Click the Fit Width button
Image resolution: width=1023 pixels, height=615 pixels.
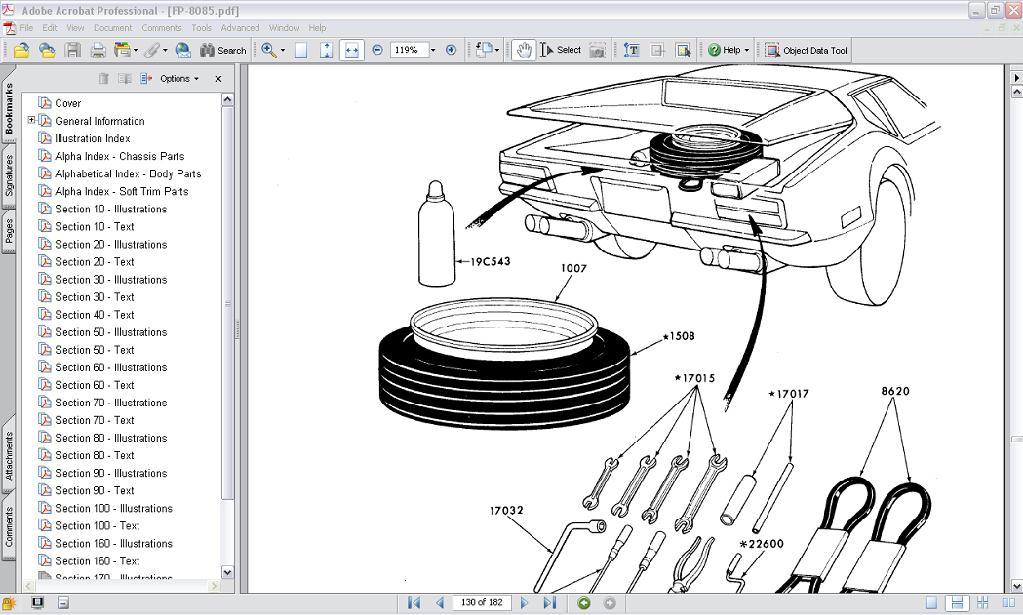pyautogui.click(x=351, y=50)
